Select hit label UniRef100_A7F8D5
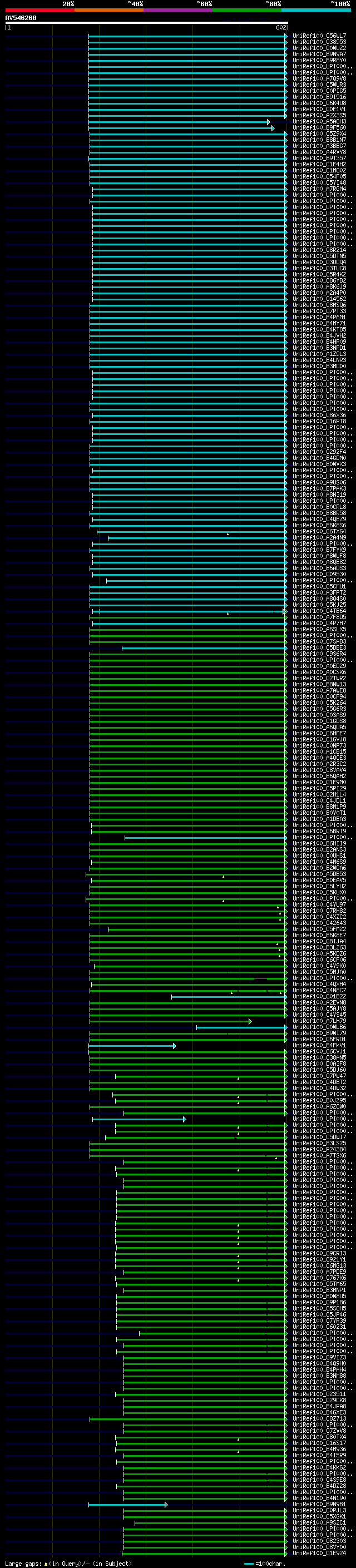356x1568 pixels. 319,617
